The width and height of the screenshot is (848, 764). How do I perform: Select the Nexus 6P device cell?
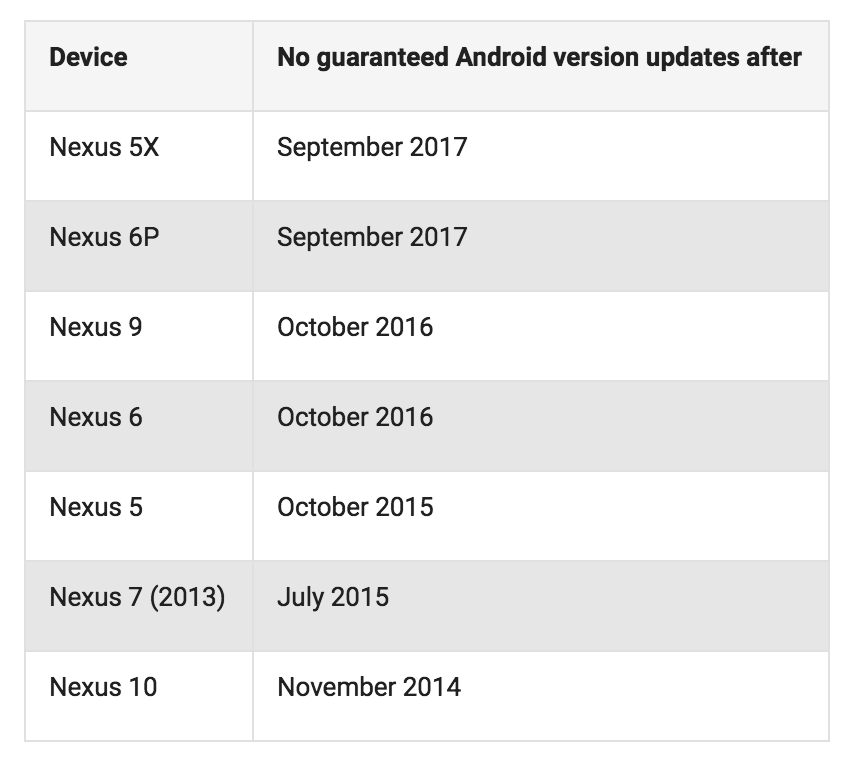coord(104,237)
